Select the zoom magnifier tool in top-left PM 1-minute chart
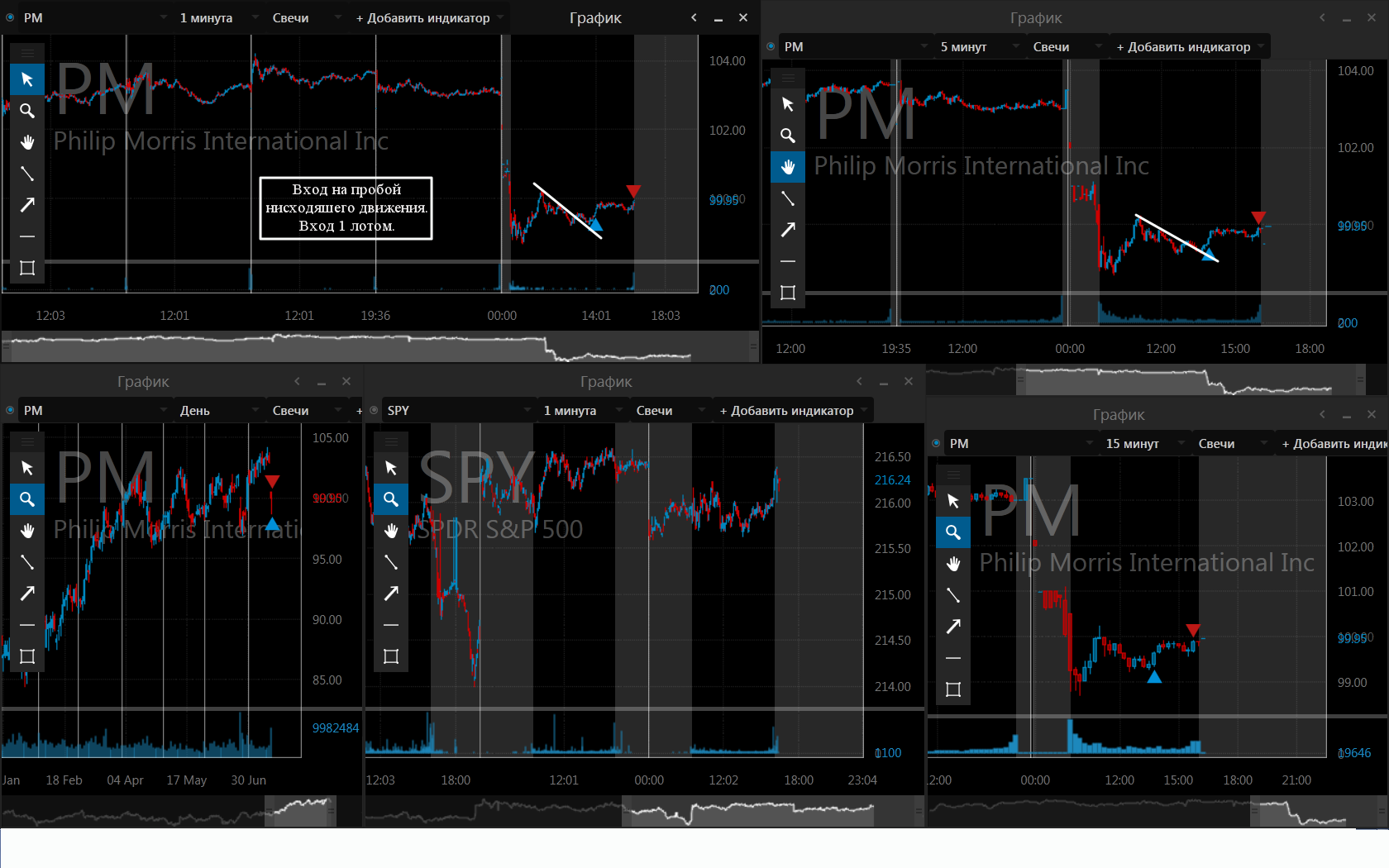Viewport: 1389px width, 868px height. pos(27,111)
